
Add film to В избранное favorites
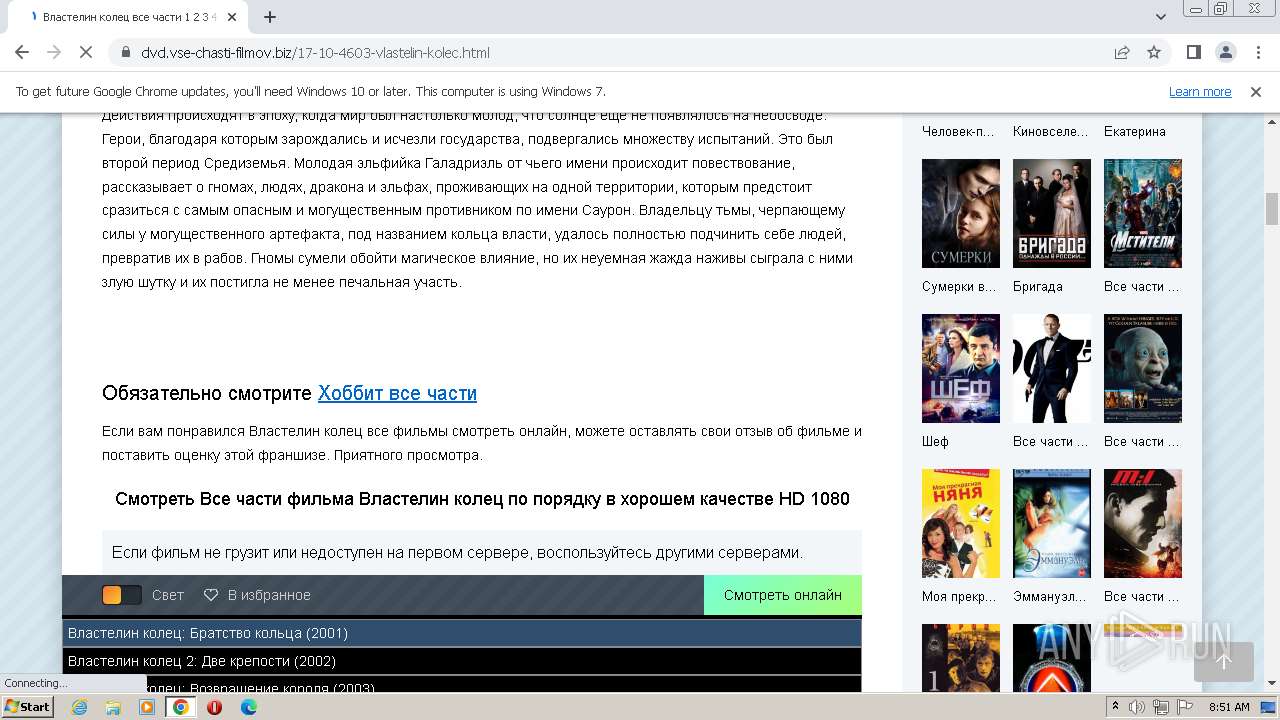257,595
